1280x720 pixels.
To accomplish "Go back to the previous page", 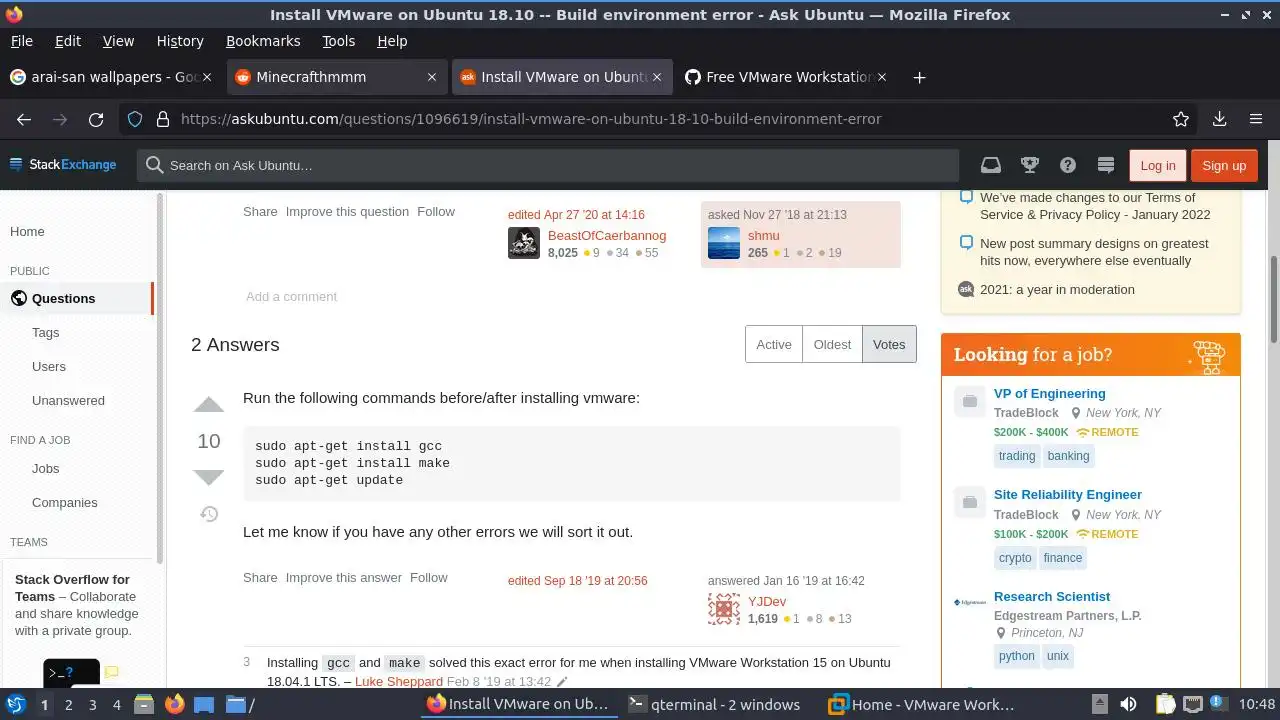I will pyautogui.click(x=24, y=119).
